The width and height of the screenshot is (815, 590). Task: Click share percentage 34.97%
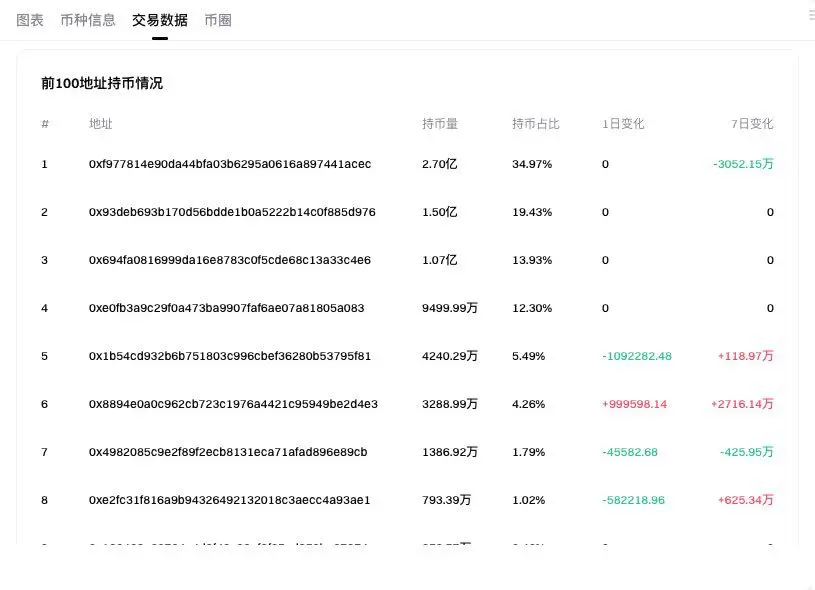click(x=532, y=164)
